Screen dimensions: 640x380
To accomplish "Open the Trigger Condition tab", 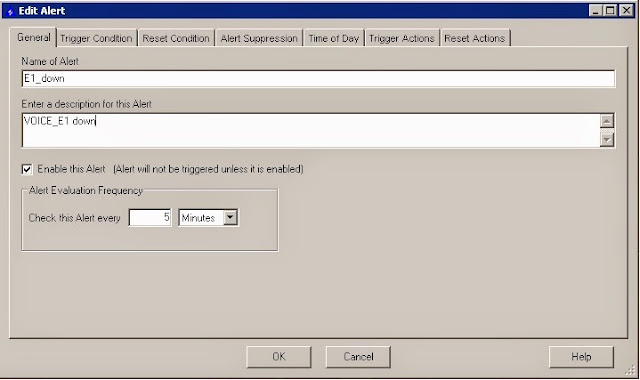I will [x=96, y=38].
